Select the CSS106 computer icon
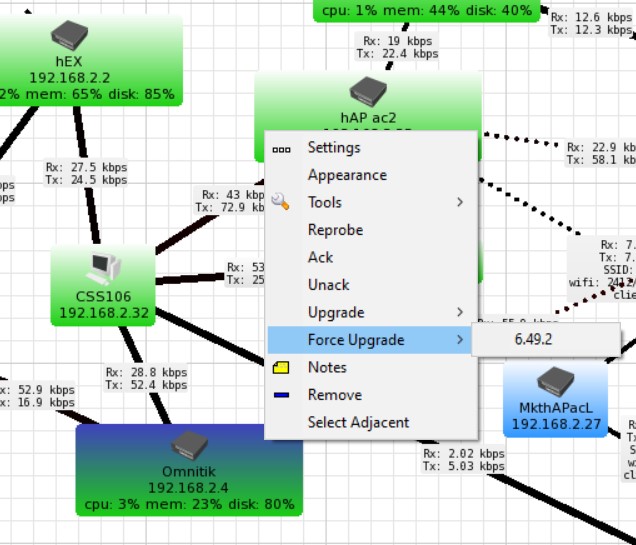This screenshot has width=636, height=545. pos(103,269)
